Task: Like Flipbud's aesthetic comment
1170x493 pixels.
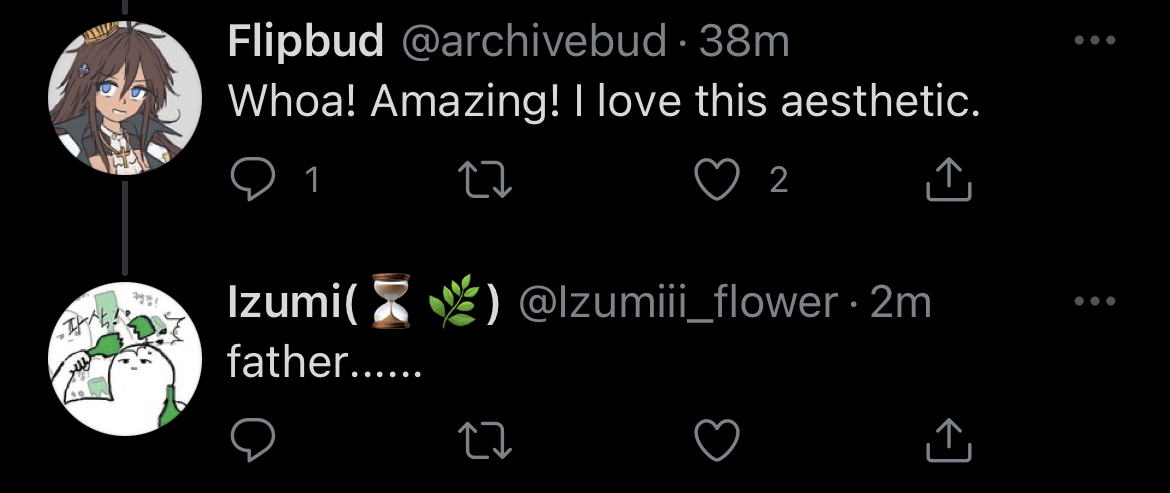Action: click(716, 180)
